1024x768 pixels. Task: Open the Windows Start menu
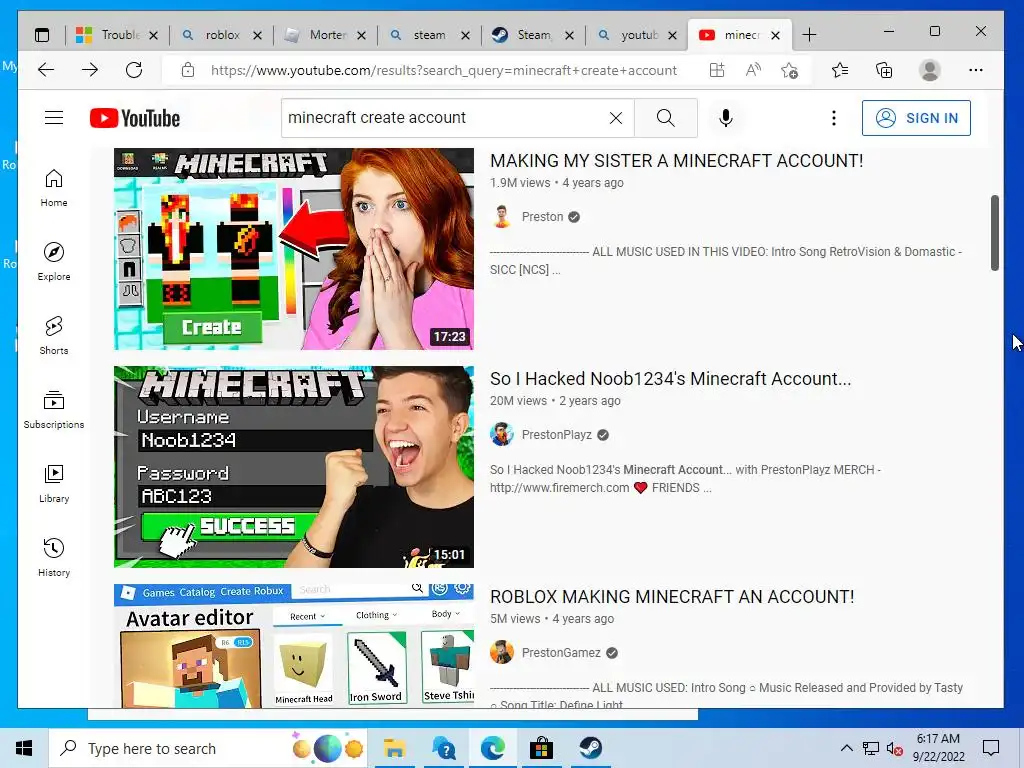click(24, 748)
